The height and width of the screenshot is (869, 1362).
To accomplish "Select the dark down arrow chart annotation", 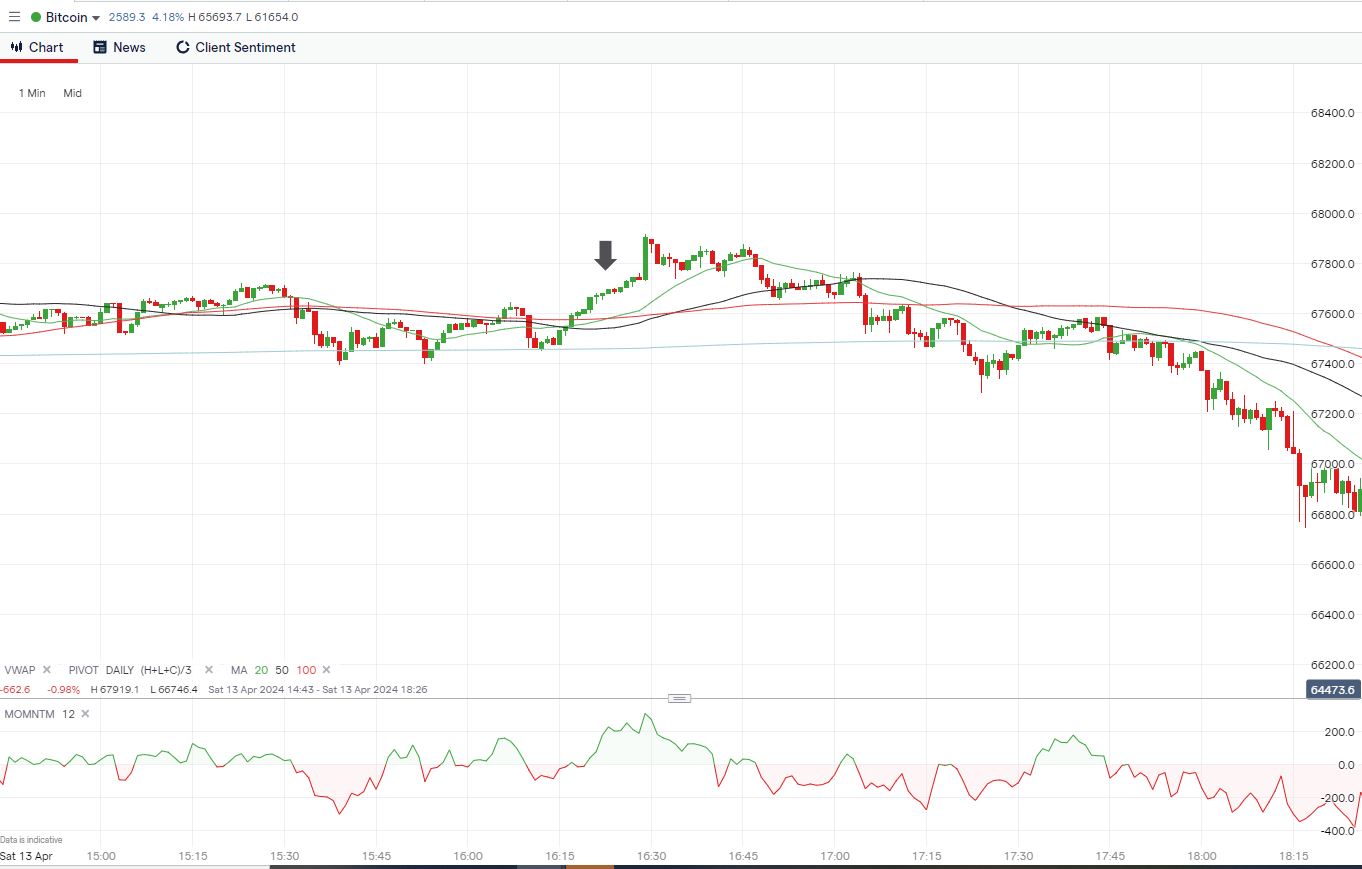I will coord(605,255).
